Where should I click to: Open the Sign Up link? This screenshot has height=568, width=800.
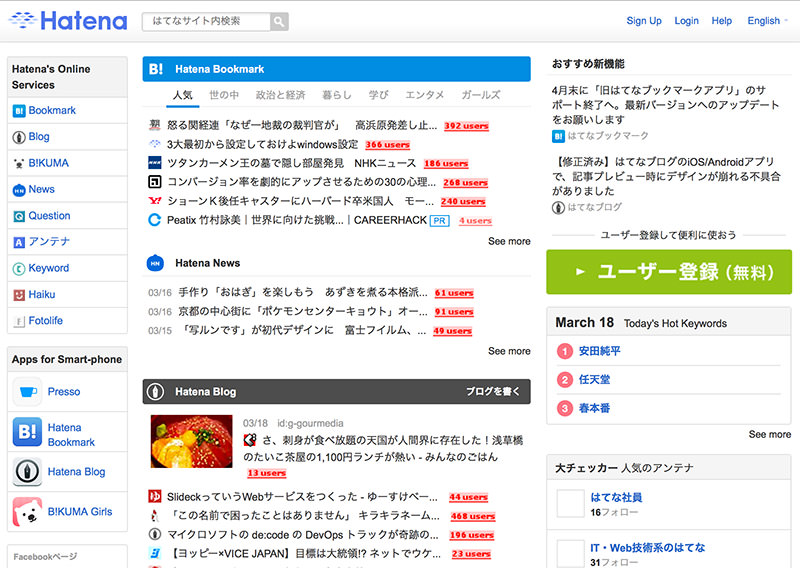click(x=644, y=21)
